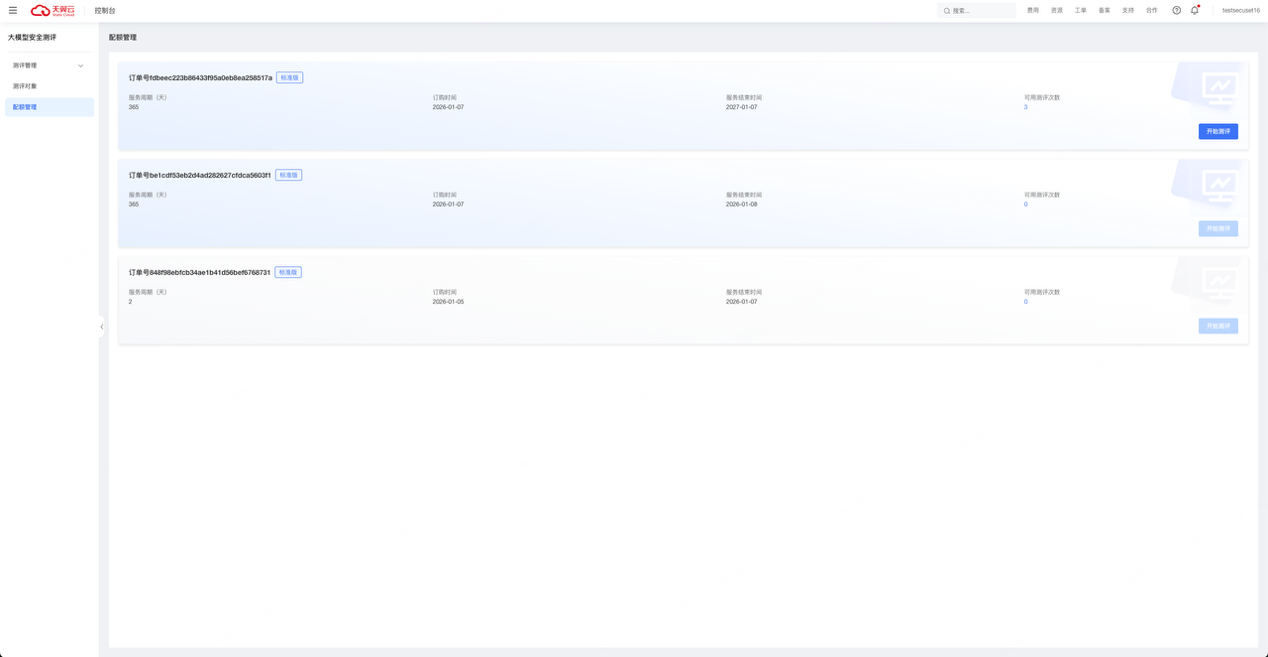The image size is (1268, 657).
Task: Click service end date 2026-01-08
Action: pyautogui.click(x=742, y=204)
